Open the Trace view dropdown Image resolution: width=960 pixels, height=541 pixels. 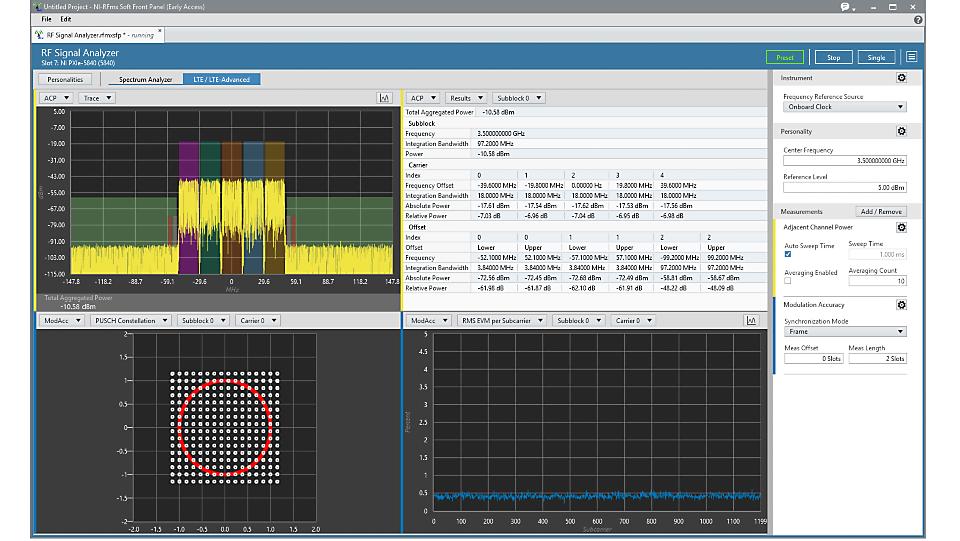[x=97, y=98]
